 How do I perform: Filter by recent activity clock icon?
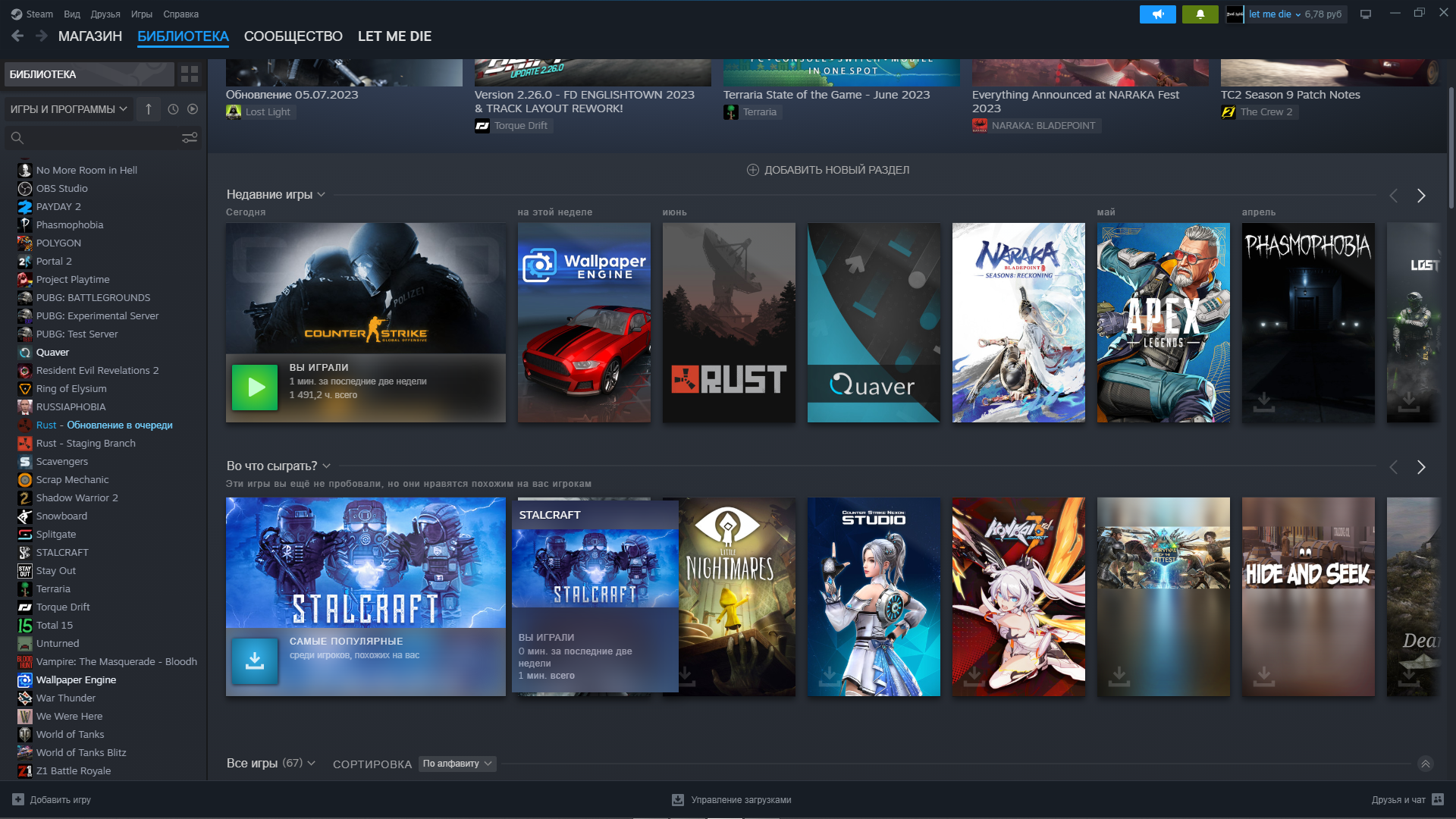pos(173,109)
